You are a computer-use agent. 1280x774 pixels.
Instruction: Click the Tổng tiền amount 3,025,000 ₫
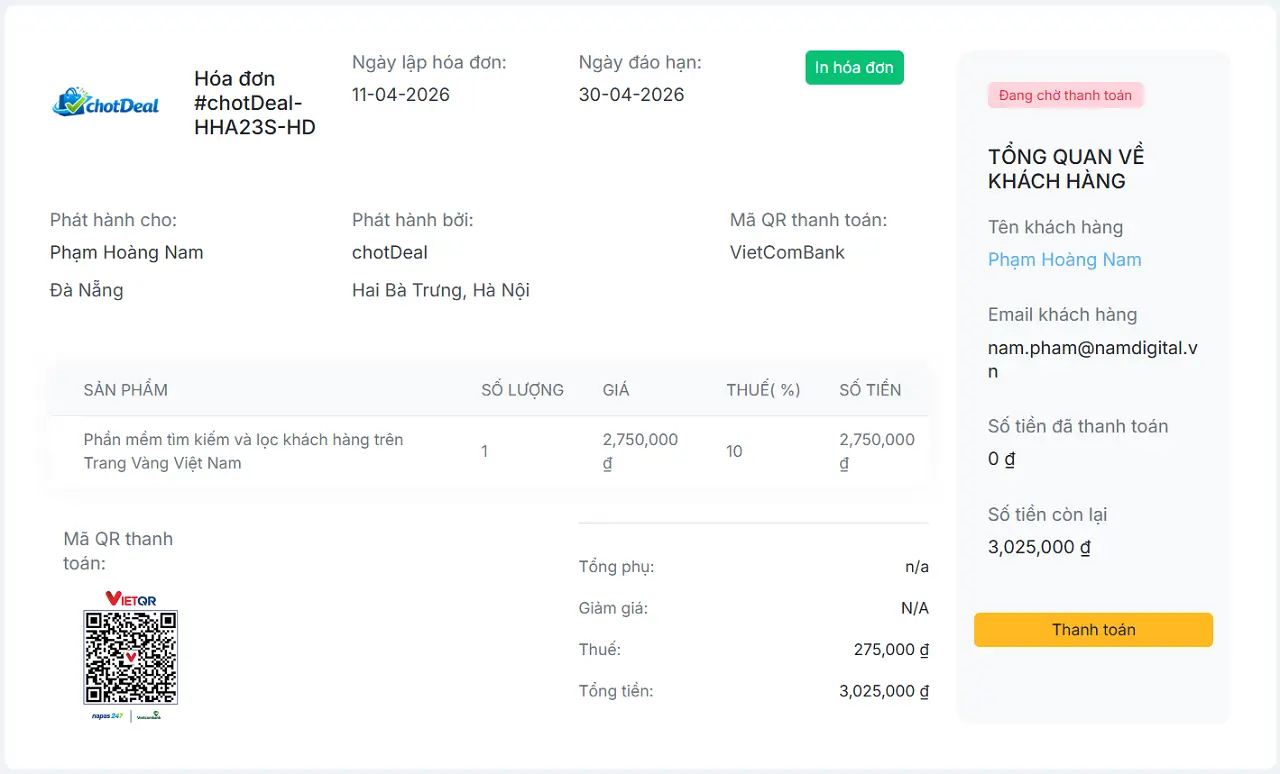[884, 691]
